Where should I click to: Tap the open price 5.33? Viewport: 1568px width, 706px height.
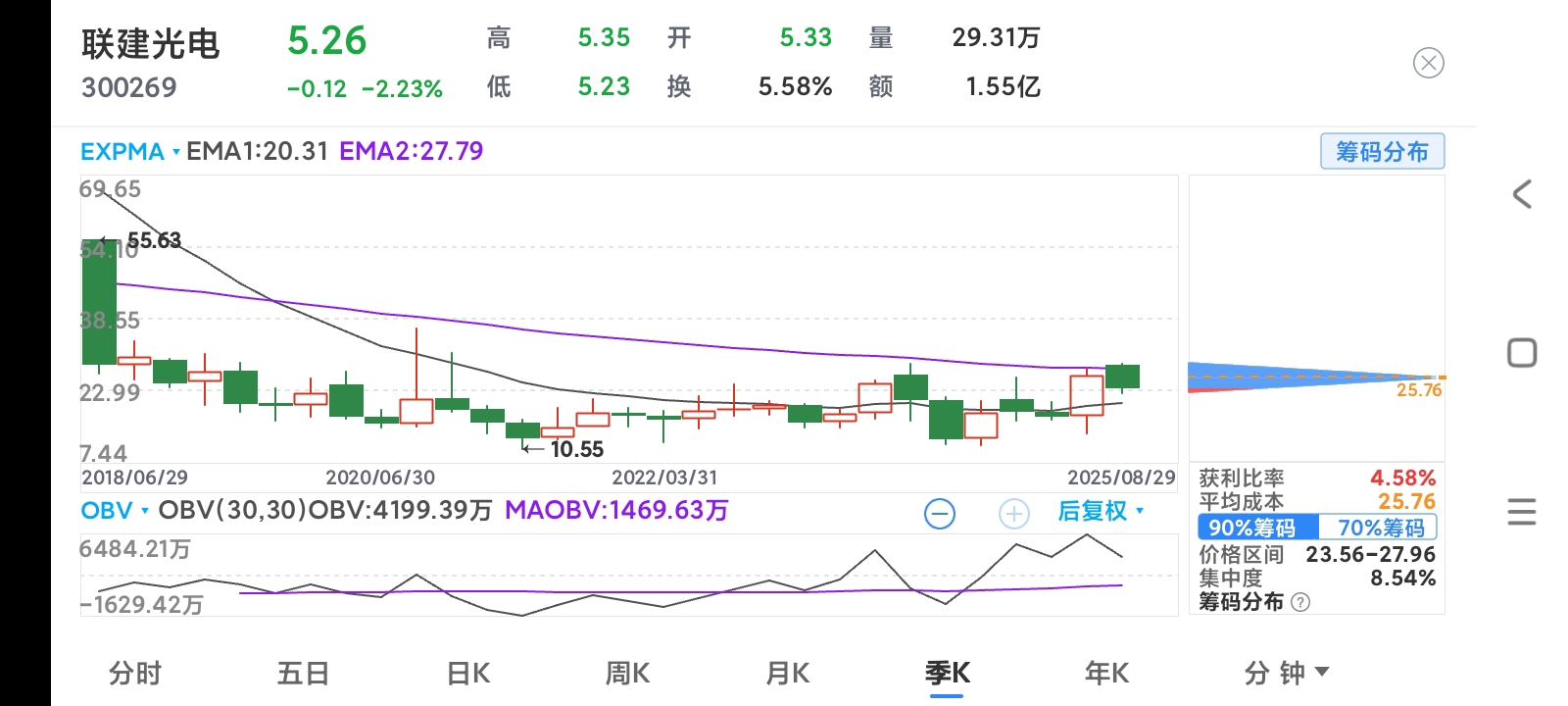[x=806, y=38]
